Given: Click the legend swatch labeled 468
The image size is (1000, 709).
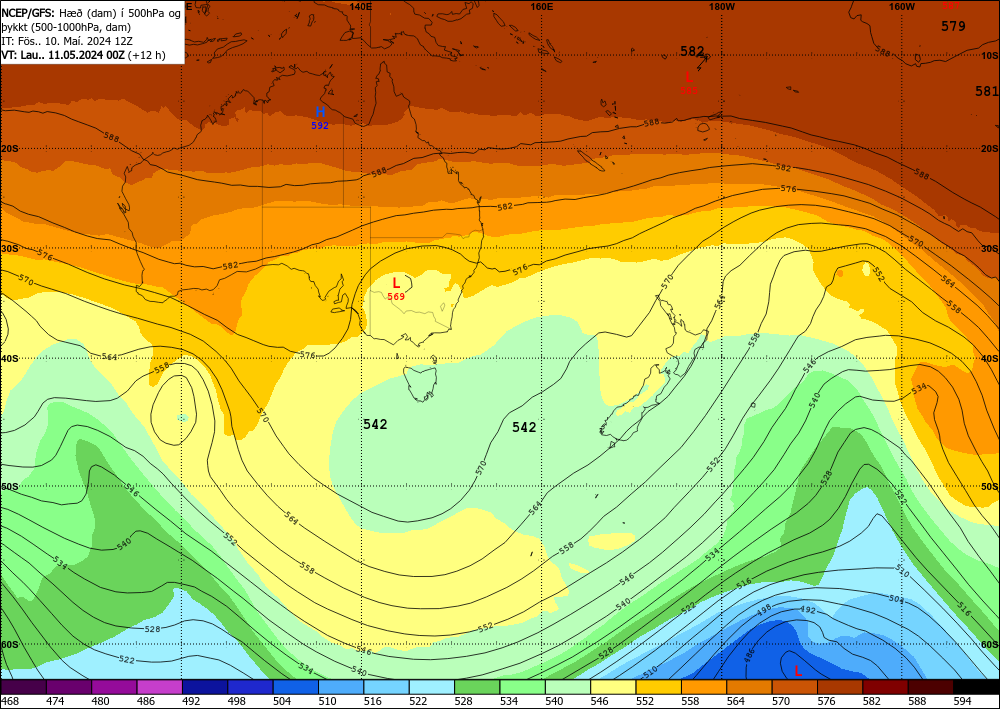Looking at the screenshot, I should tap(24, 687).
